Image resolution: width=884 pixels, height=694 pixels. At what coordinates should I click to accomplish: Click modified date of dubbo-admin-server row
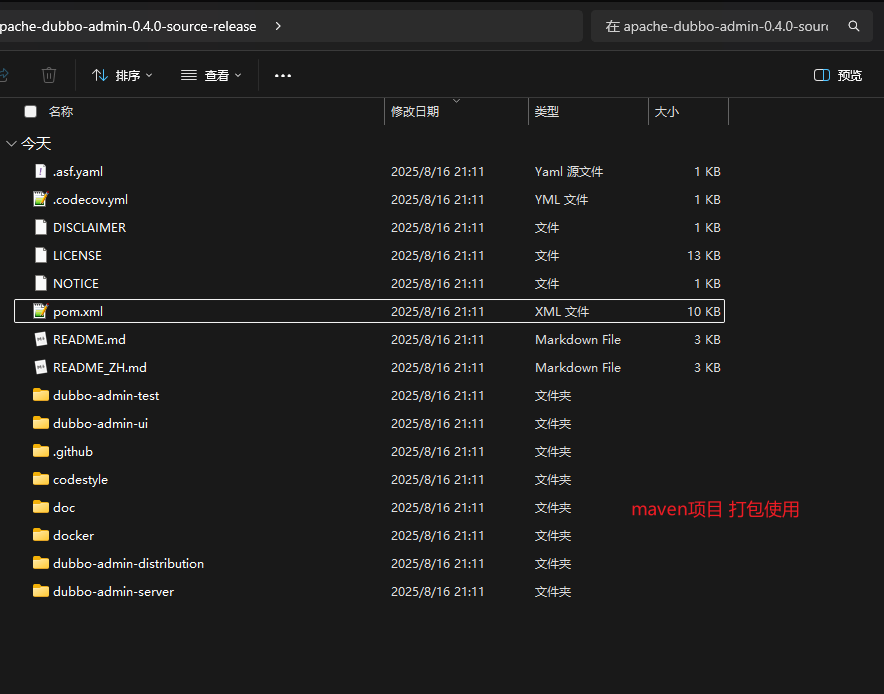click(x=437, y=591)
